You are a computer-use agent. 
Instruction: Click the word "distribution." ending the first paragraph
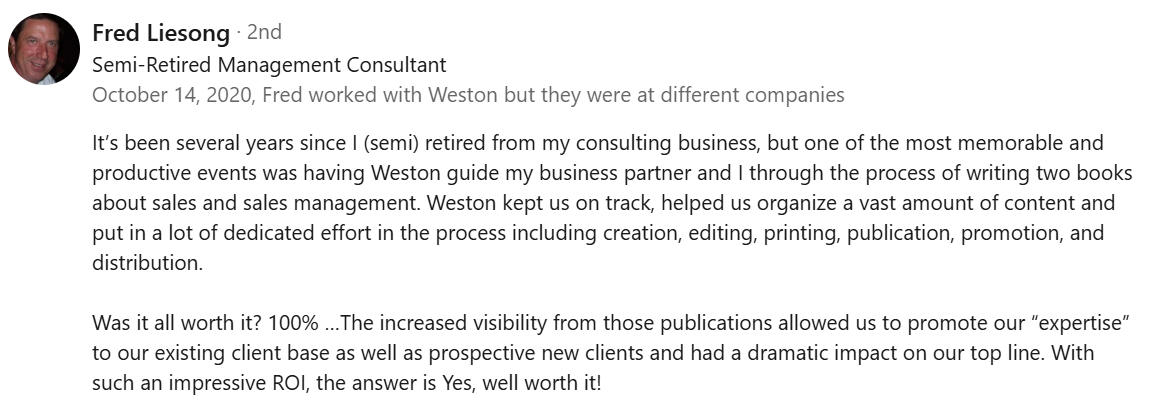click(147, 264)
